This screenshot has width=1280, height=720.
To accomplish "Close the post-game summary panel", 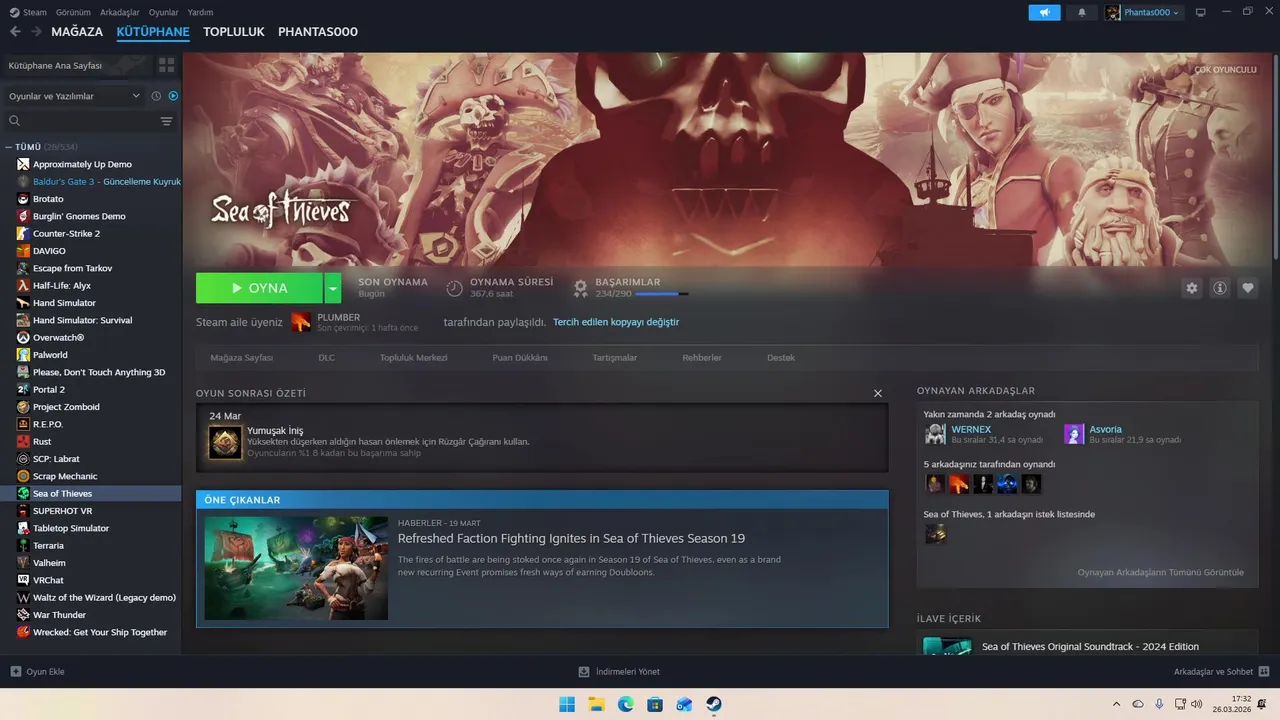I will (x=878, y=393).
